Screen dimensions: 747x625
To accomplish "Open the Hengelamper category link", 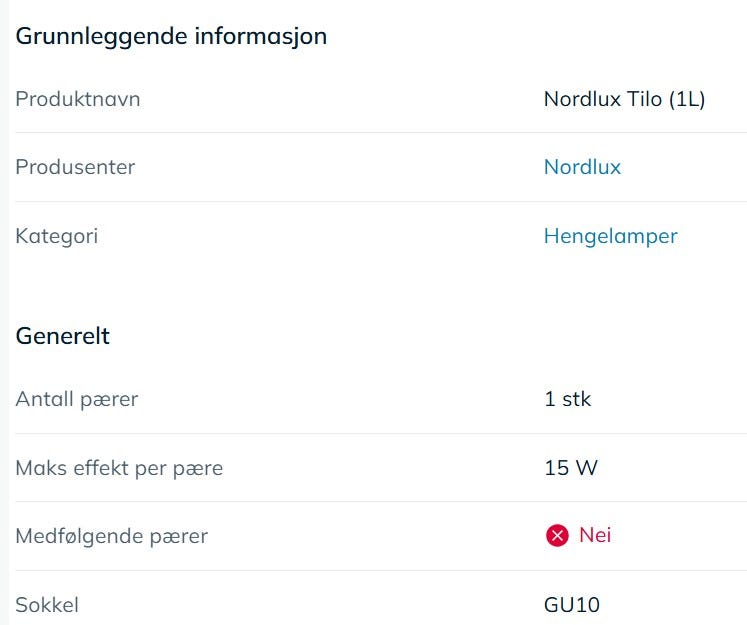I will [610, 236].
